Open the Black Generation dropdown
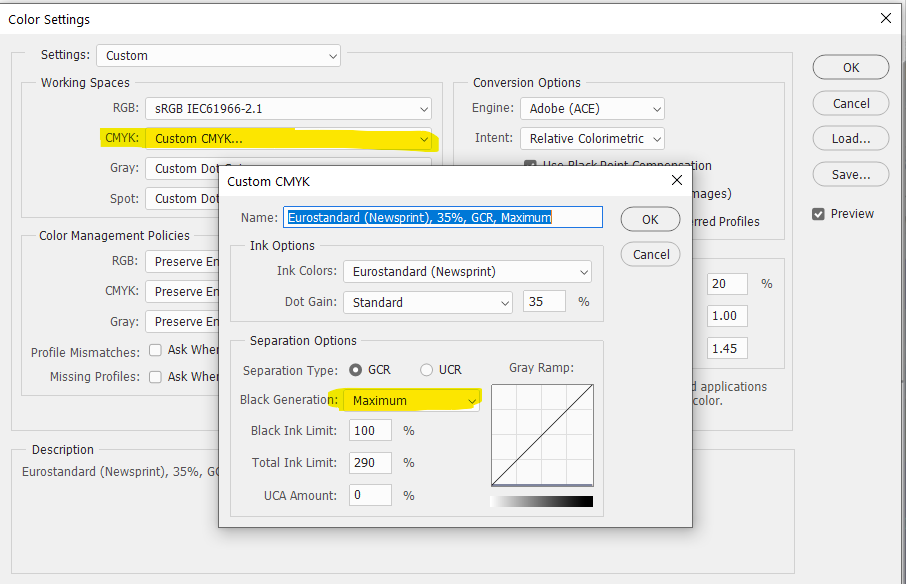 pos(410,399)
